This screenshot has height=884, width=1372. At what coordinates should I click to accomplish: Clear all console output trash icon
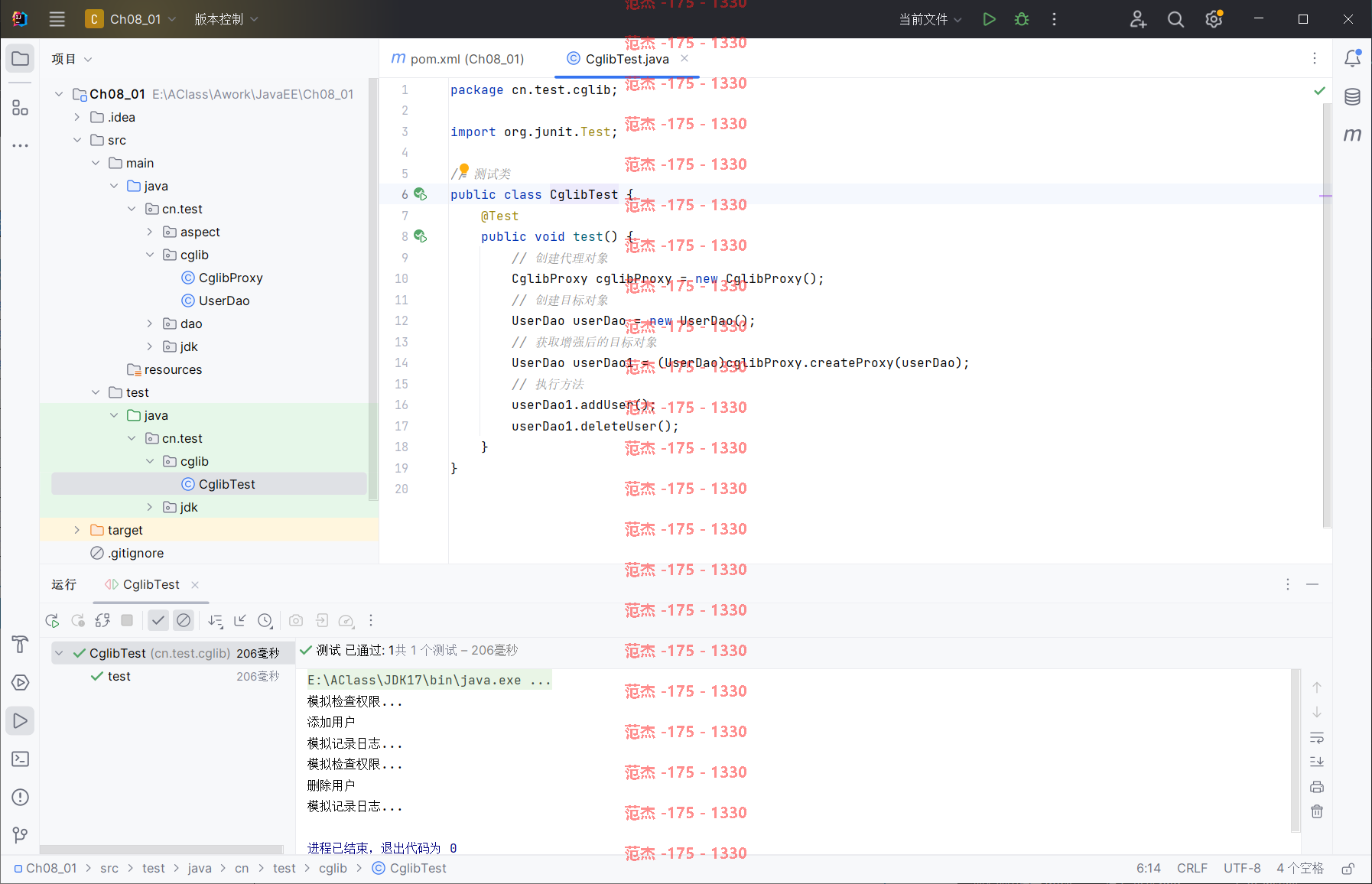click(x=1317, y=811)
